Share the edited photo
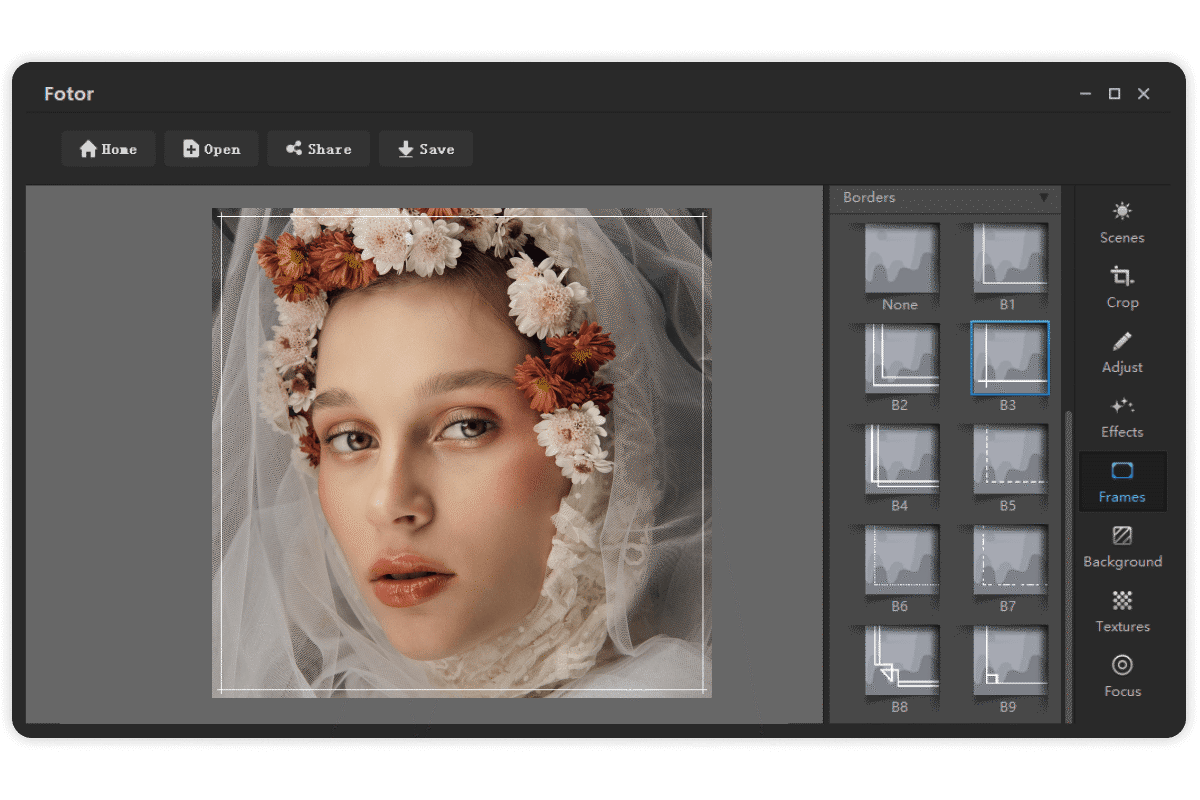The image size is (1200, 800). (318, 148)
